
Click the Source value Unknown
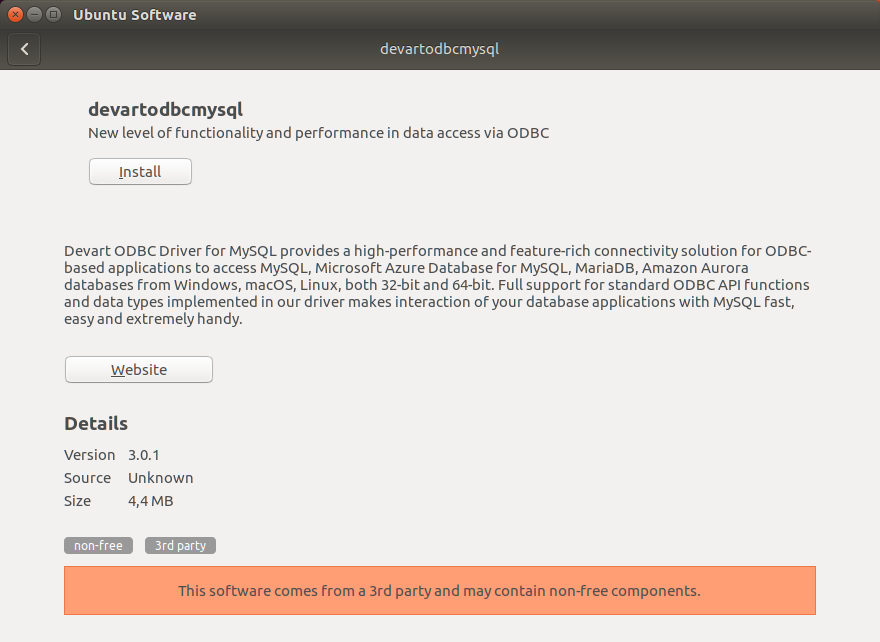(x=161, y=478)
